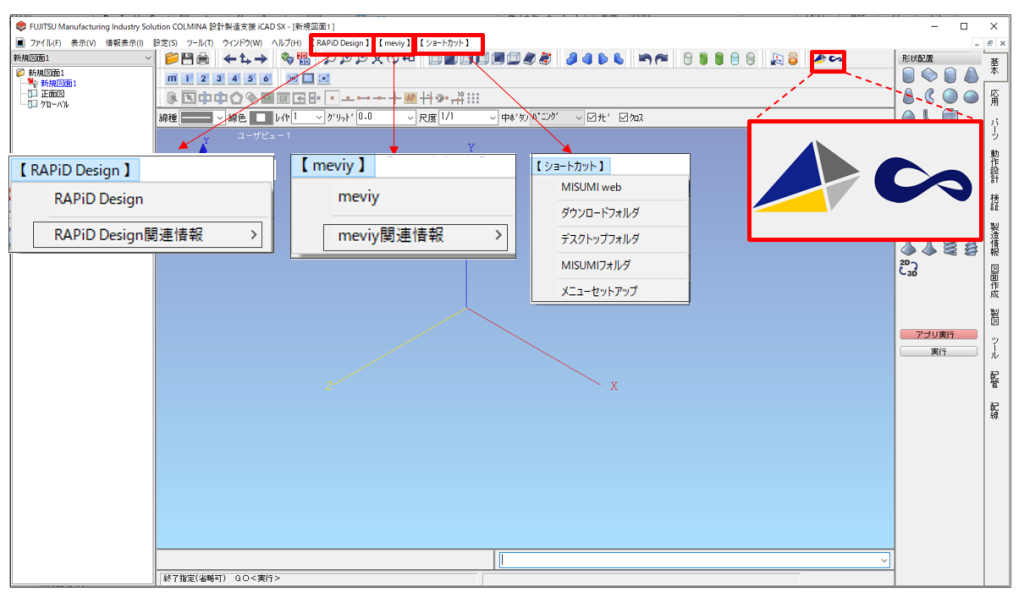The height and width of the screenshot is (597, 1024).
Task: Select the RAPiD Design triangle icon
Action: (x=820, y=60)
